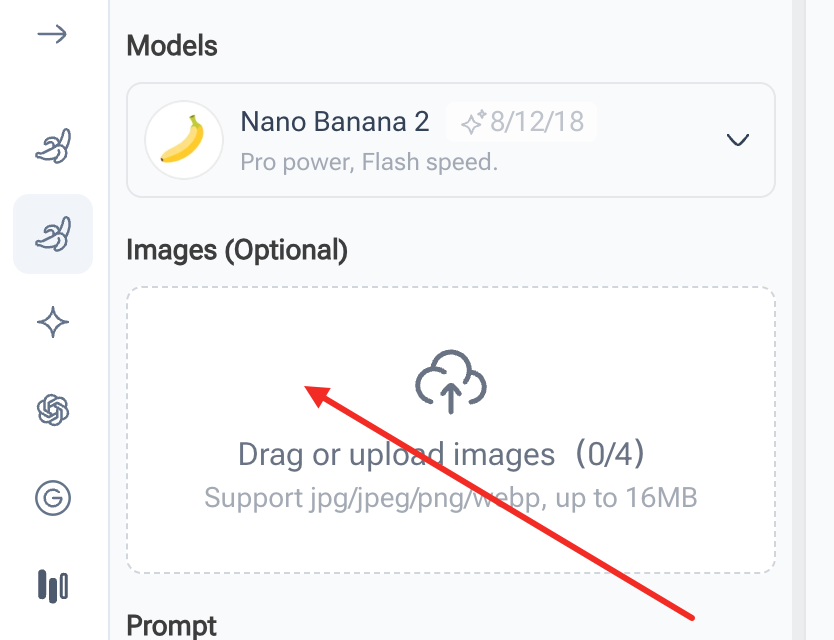Open the equalizer bars icon at sidebar bottom
The width and height of the screenshot is (834, 640).
(x=52, y=587)
